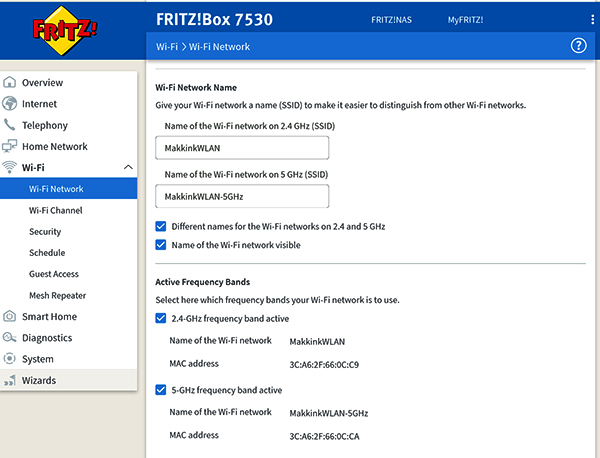
Task: Select the Wi-Fi menu label
Action: [x=33, y=168]
